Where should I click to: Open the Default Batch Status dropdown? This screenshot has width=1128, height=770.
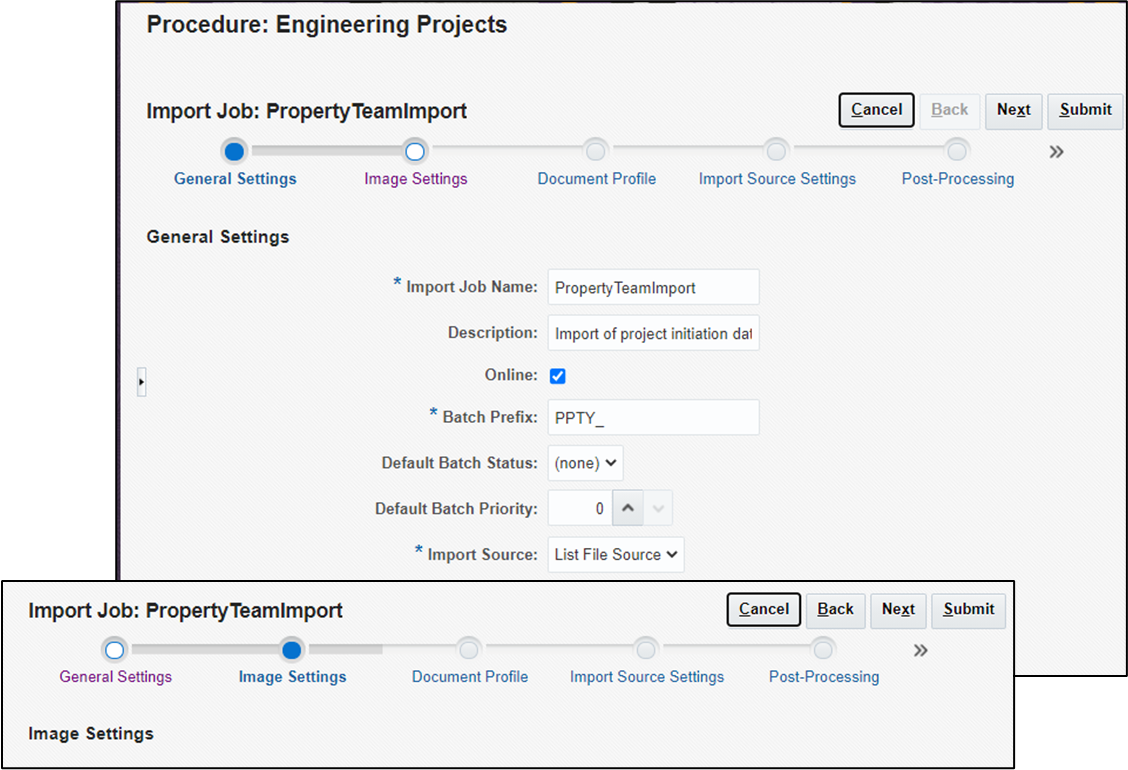585,463
